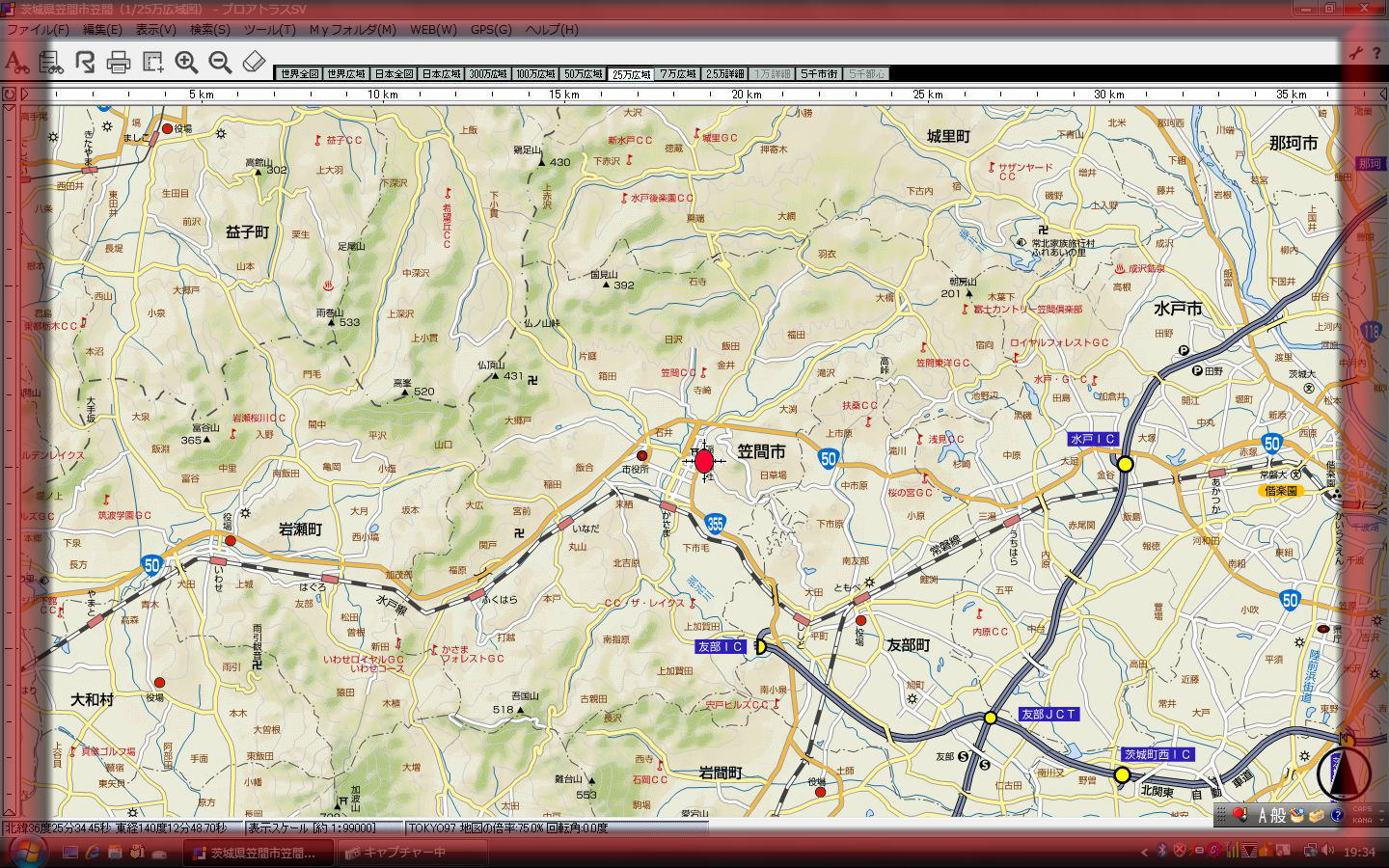This screenshot has width=1389, height=868.
Task: Open the 検索(S) menu
Action: click(x=209, y=29)
